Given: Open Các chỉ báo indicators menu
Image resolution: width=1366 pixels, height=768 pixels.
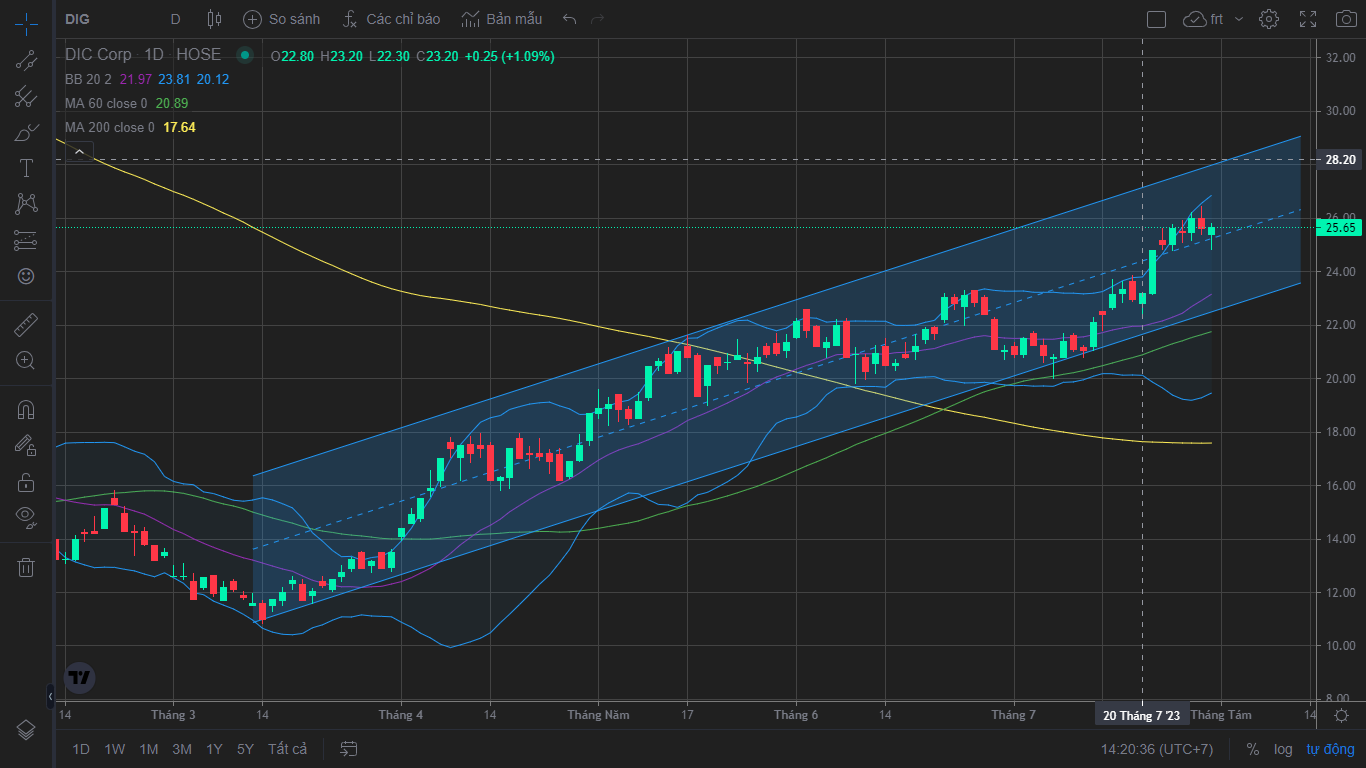Looking at the screenshot, I should coord(391,19).
